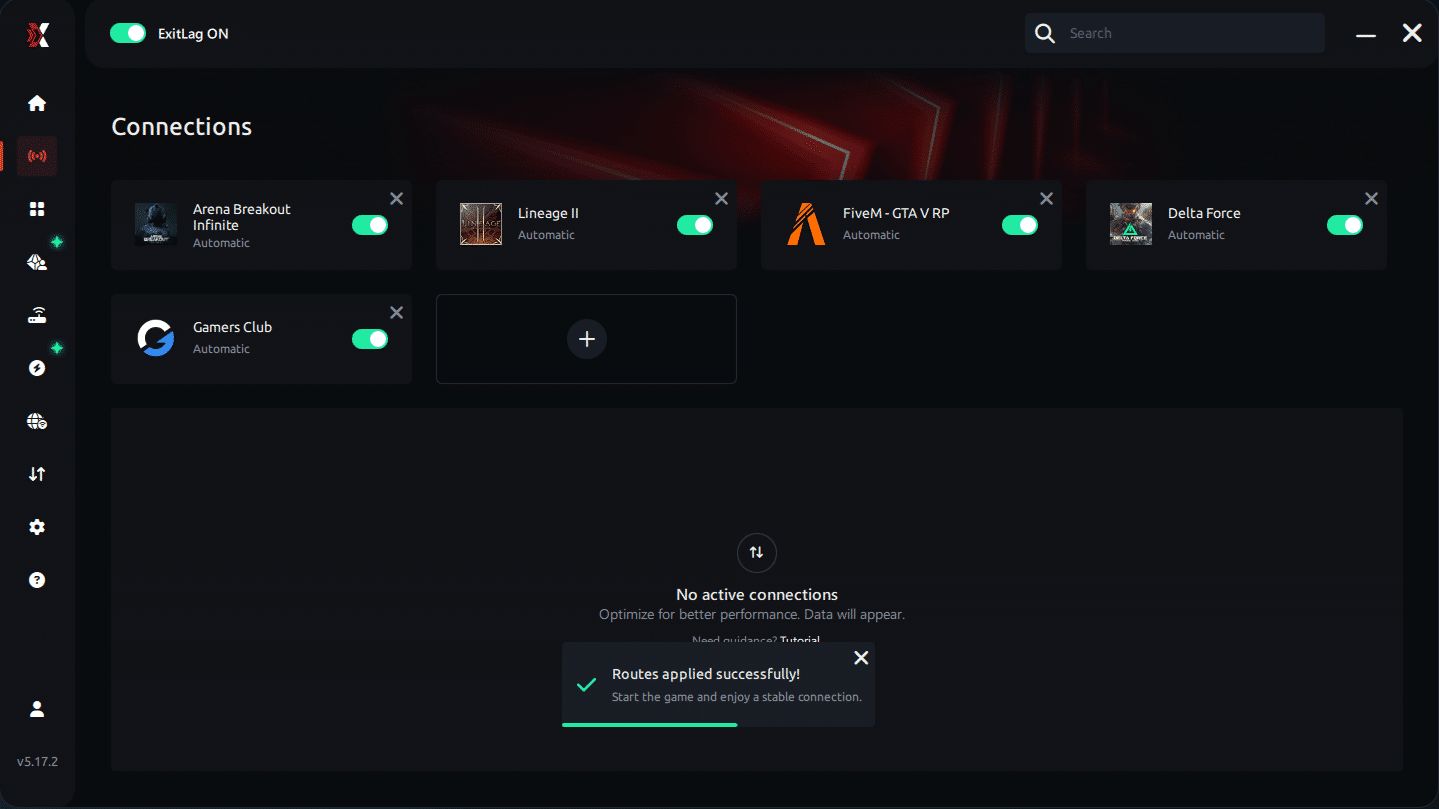Screen dimensions: 1439x809
Task: Open the Tutorial link
Action: tap(800, 639)
